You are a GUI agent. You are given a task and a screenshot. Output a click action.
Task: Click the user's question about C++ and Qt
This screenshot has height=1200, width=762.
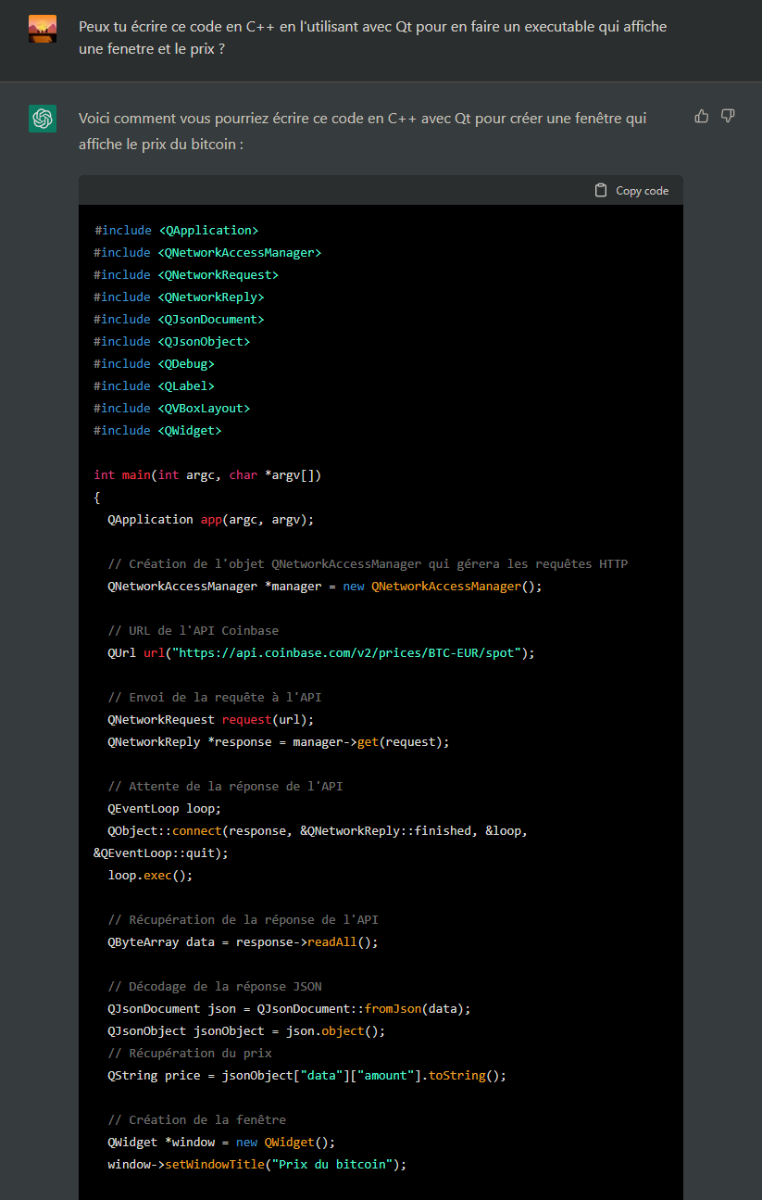(372, 37)
